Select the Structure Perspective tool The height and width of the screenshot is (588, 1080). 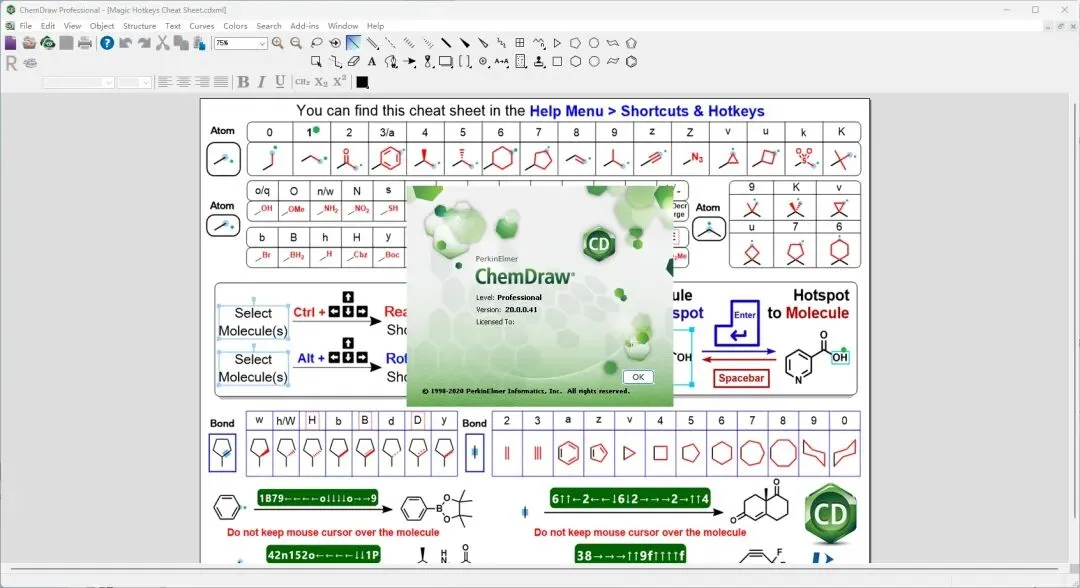coord(335,43)
